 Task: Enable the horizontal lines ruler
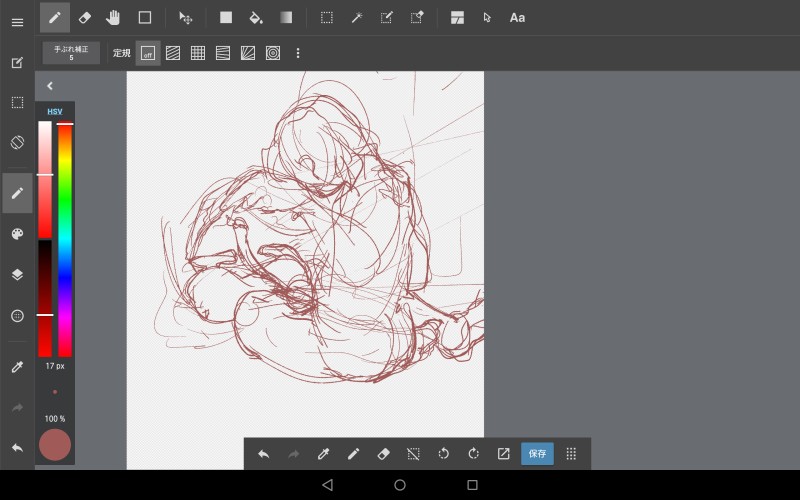coord(223,53)
